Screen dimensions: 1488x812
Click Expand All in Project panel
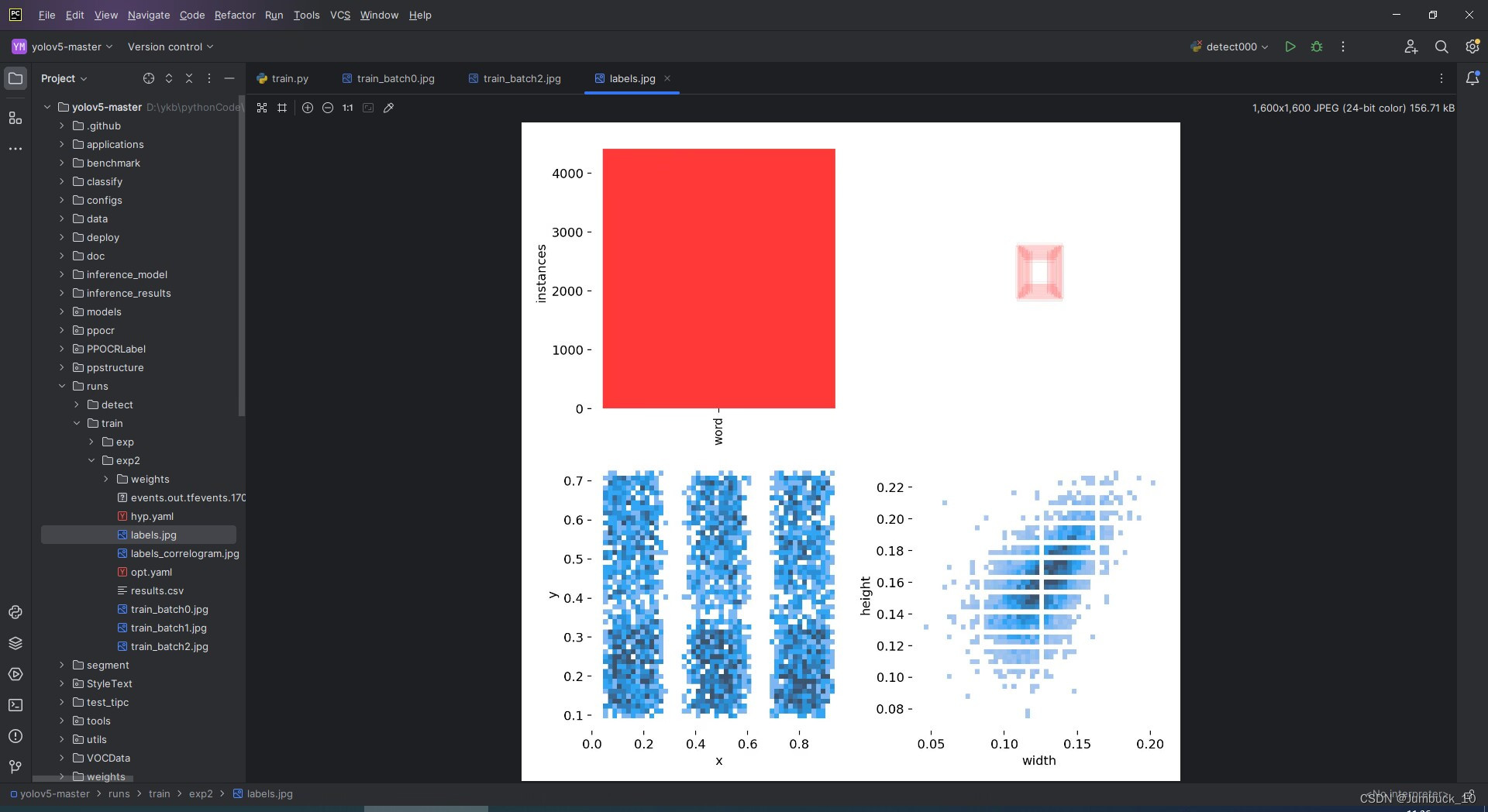(x=169, y=78)
